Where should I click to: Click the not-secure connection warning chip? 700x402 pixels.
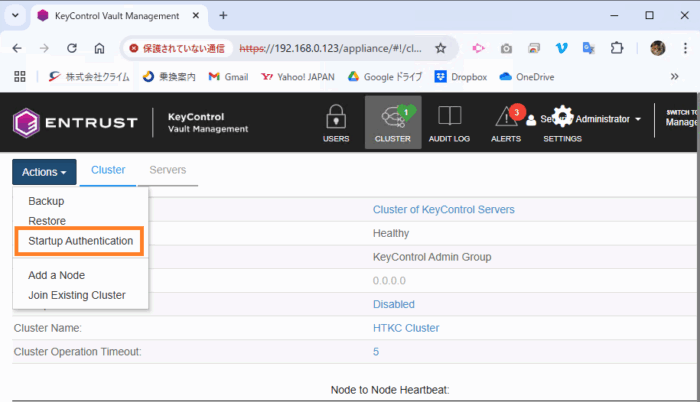click(177, 48)
